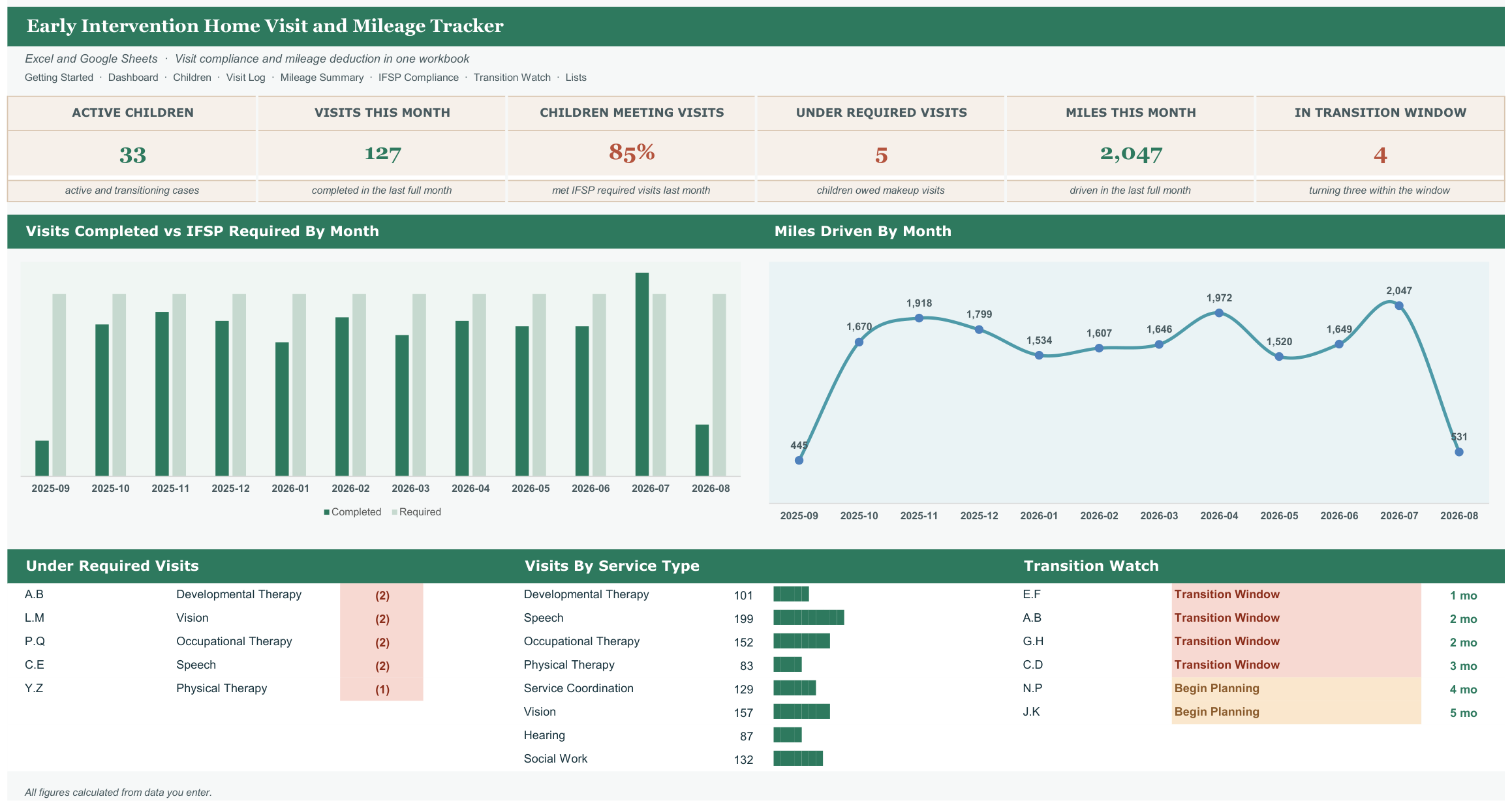The image size is (1512, 805).
Task: Select Vision visit count 157
Action: point(743,713)
